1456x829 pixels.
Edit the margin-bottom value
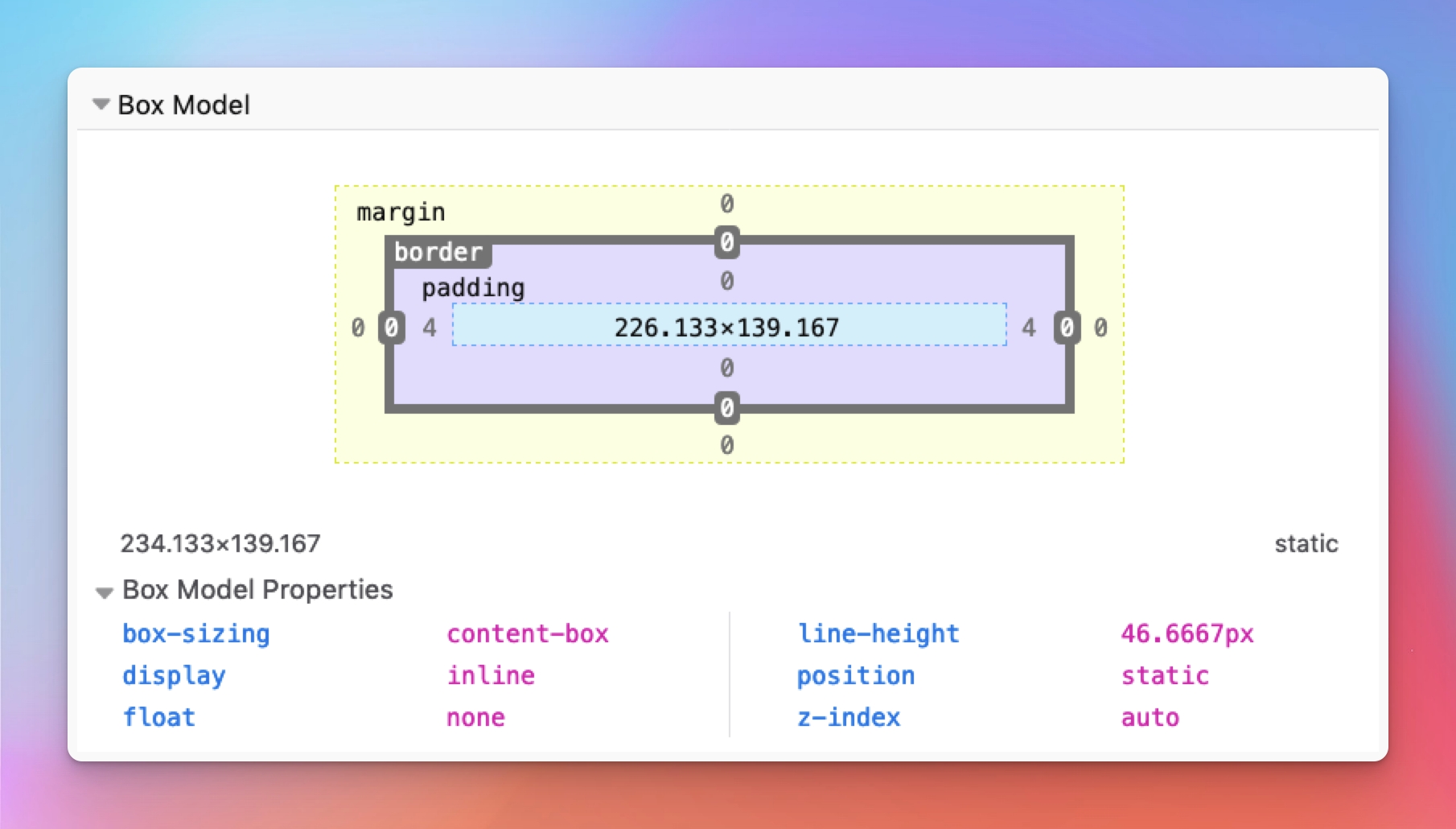click(726, 445)
